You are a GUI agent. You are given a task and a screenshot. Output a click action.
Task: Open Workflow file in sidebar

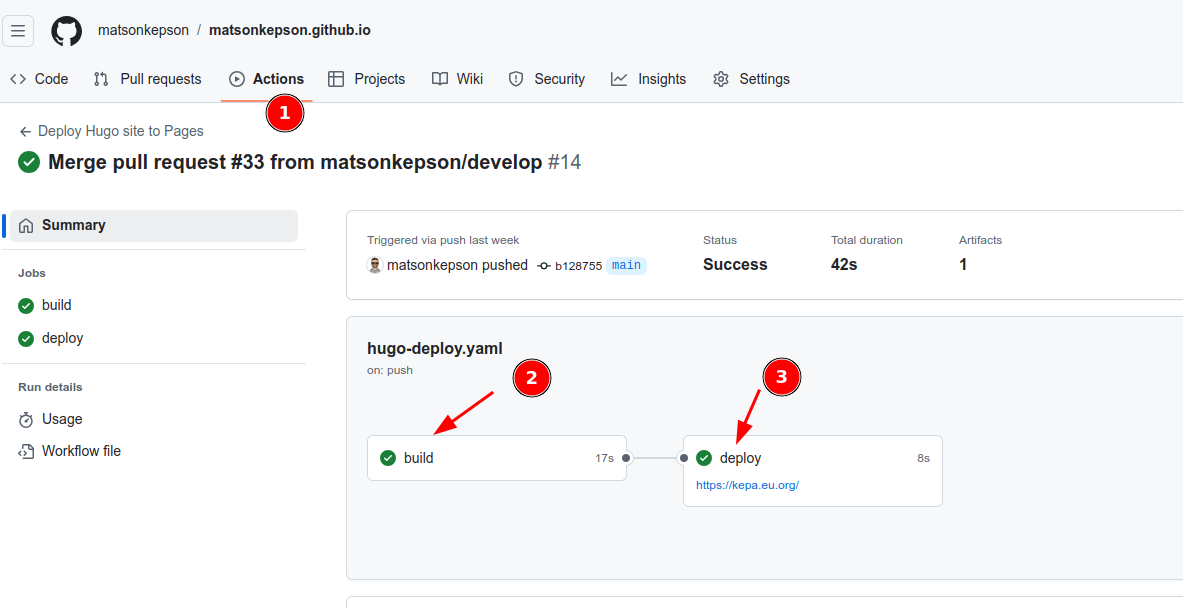point(81,451)
